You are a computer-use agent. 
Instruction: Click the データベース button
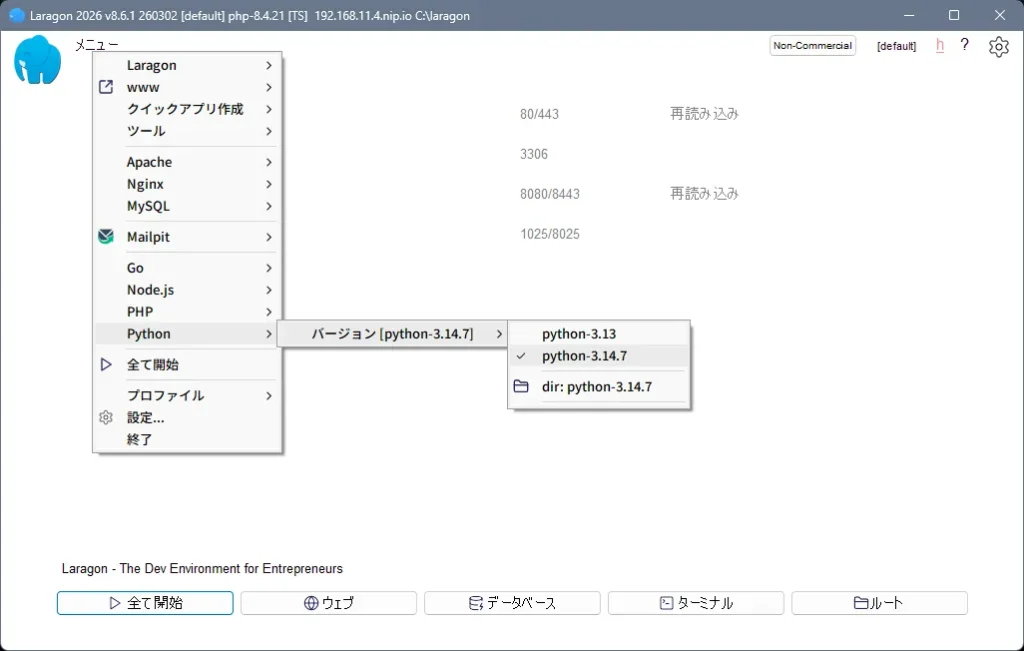pos(512,603)
